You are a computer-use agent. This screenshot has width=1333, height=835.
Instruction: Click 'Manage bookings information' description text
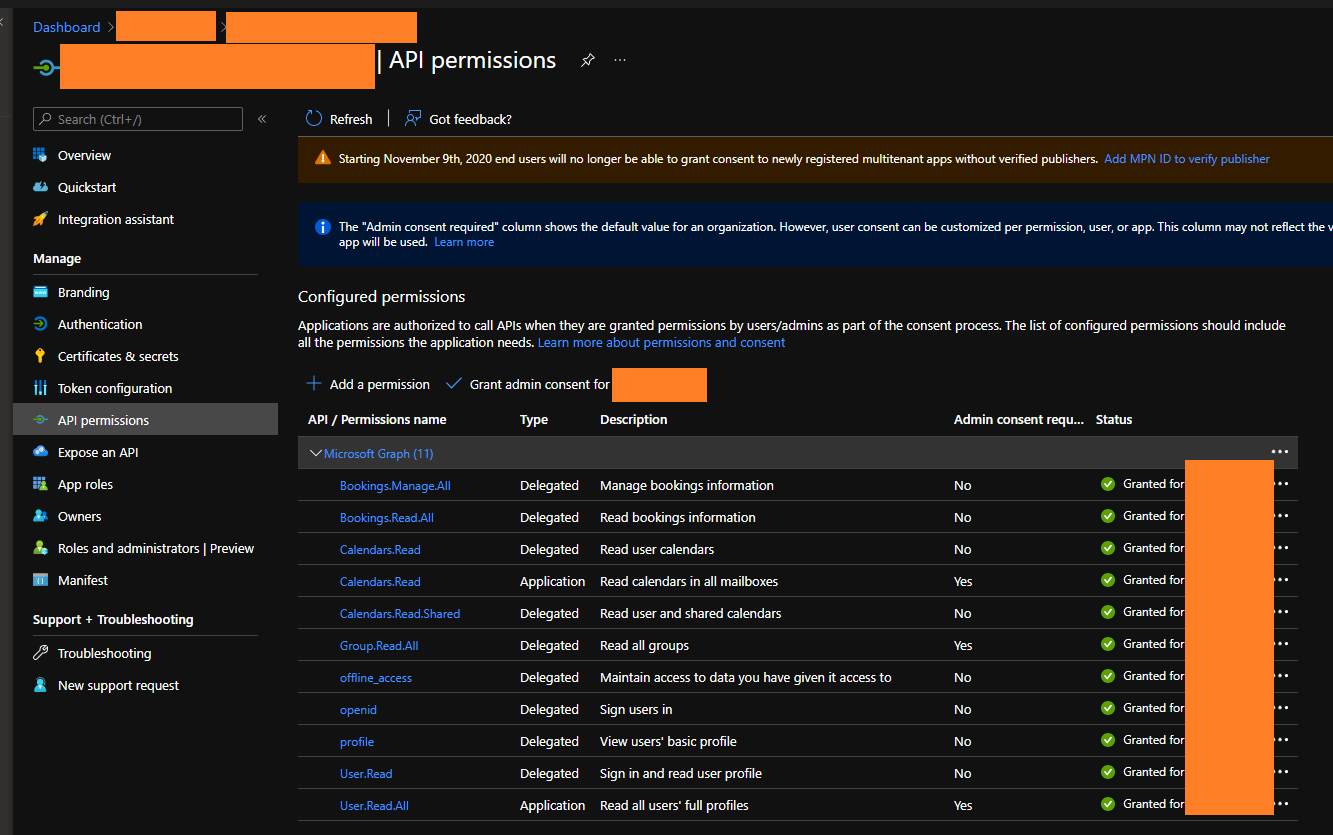click(x=687, y=485)
